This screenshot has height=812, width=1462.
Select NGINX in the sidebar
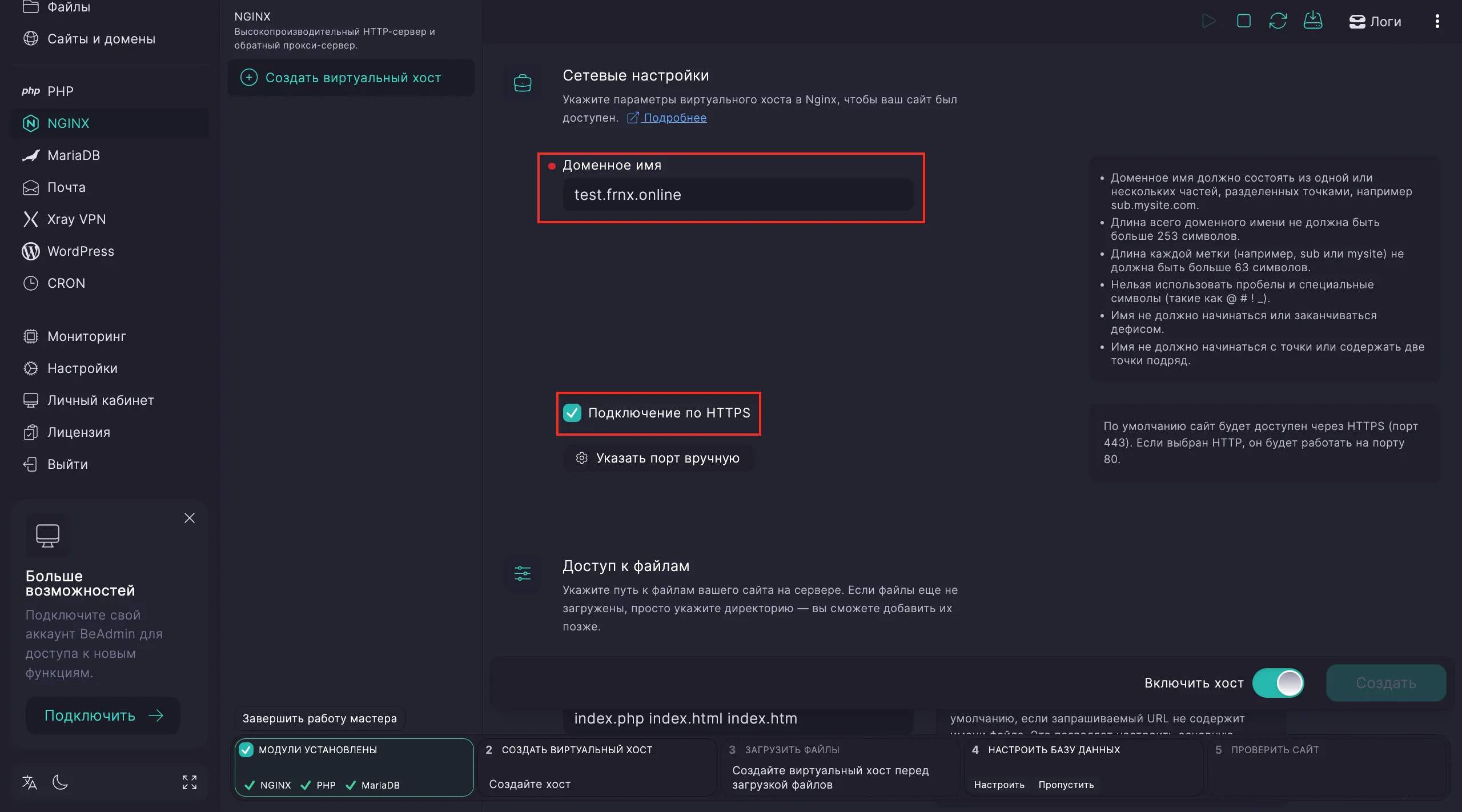[69, 123]
